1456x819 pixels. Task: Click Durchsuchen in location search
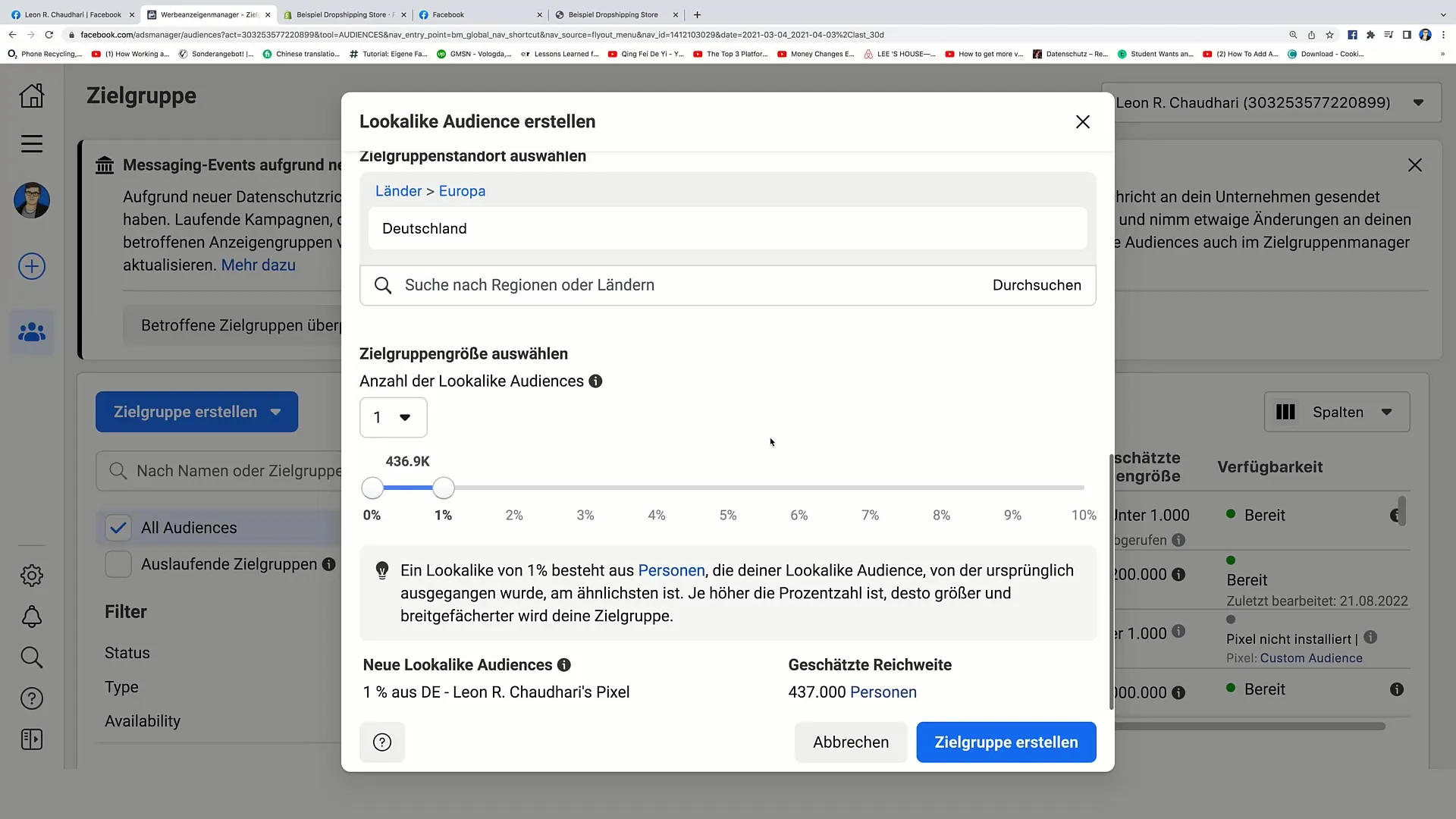(x=1037, y=285)
